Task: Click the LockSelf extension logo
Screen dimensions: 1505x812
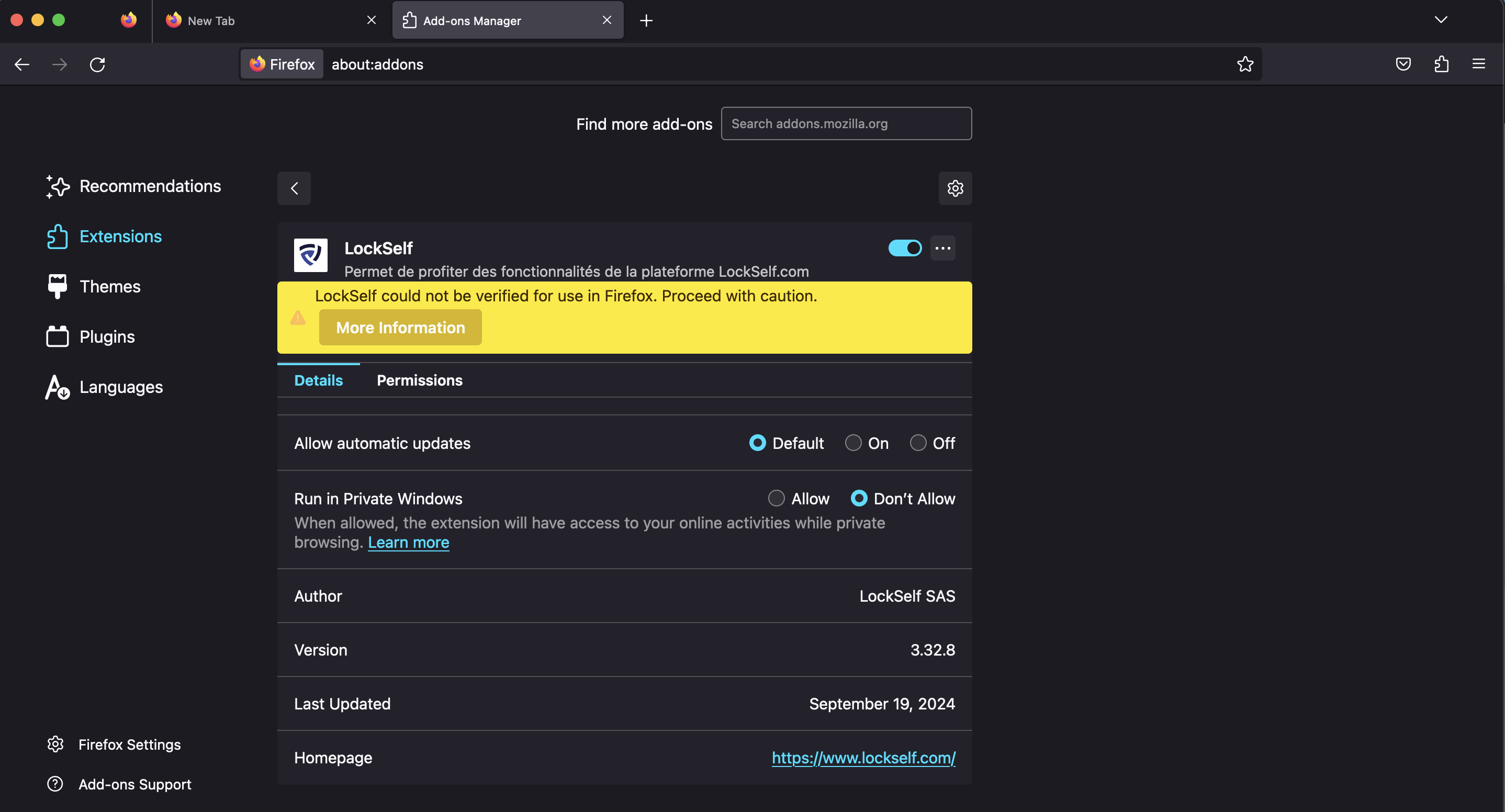Action: click(311, 255)
